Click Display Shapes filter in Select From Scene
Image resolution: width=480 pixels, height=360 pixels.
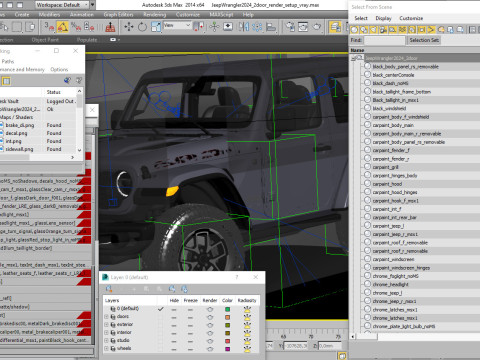[x=364, y=30]
